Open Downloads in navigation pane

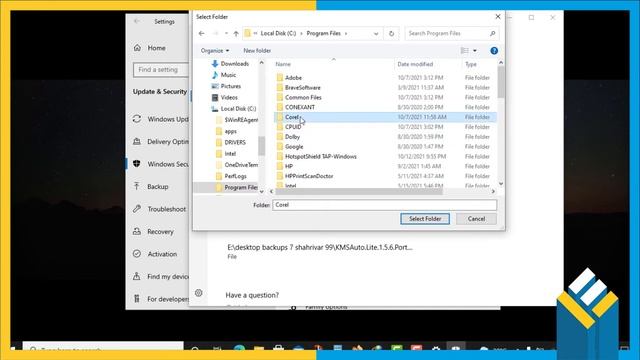(x=231, y=64)
